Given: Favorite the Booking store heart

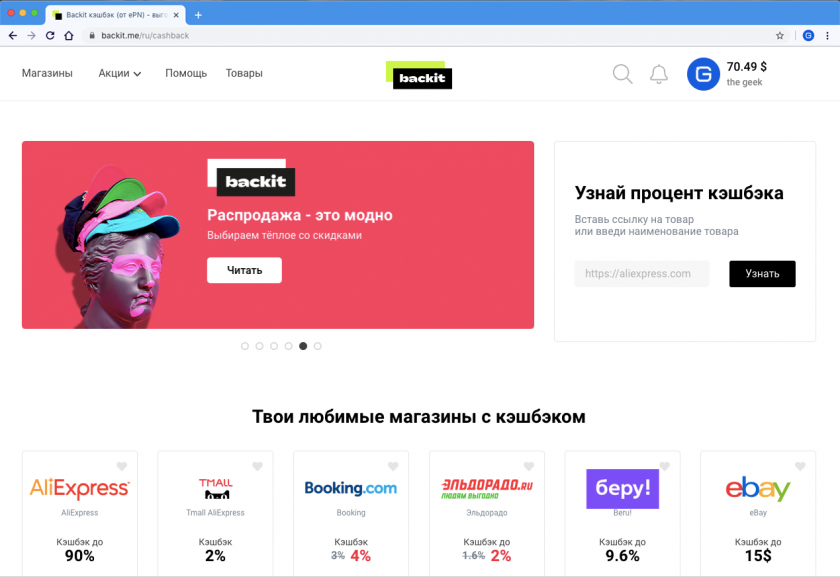Looking at the screenshot, I should [x=393, y=466].
